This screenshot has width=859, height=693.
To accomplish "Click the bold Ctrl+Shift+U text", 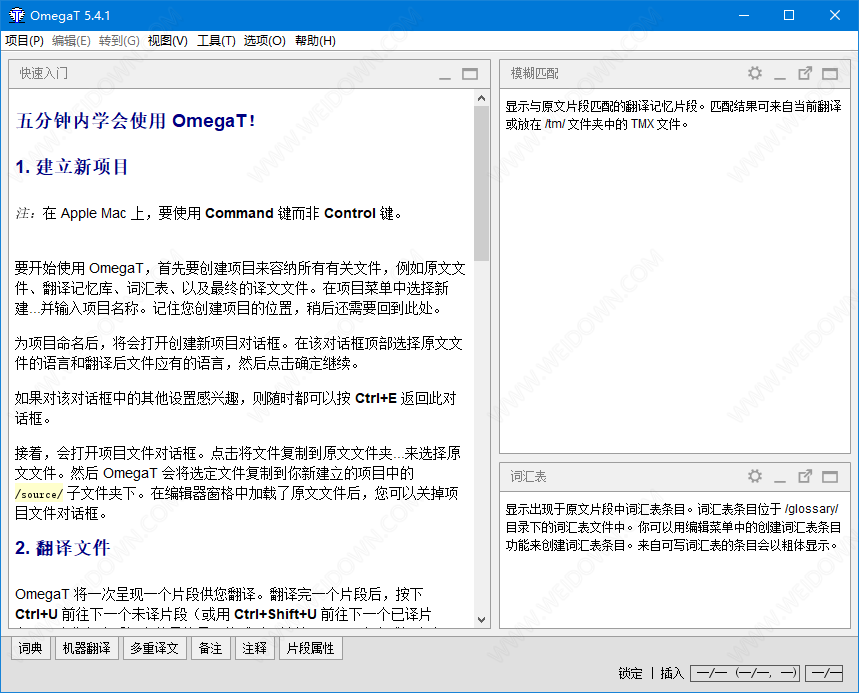I will pyautogui.click(x=276, y=614).
